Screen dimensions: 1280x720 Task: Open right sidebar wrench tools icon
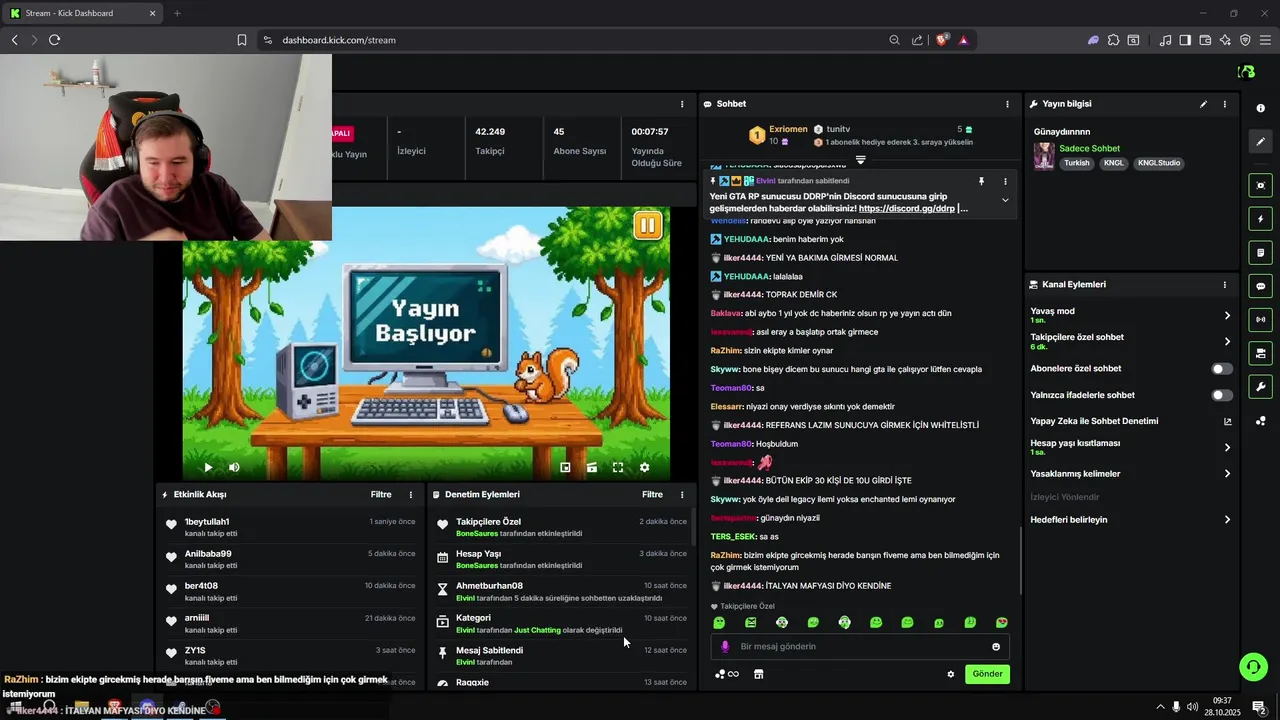1260,387
